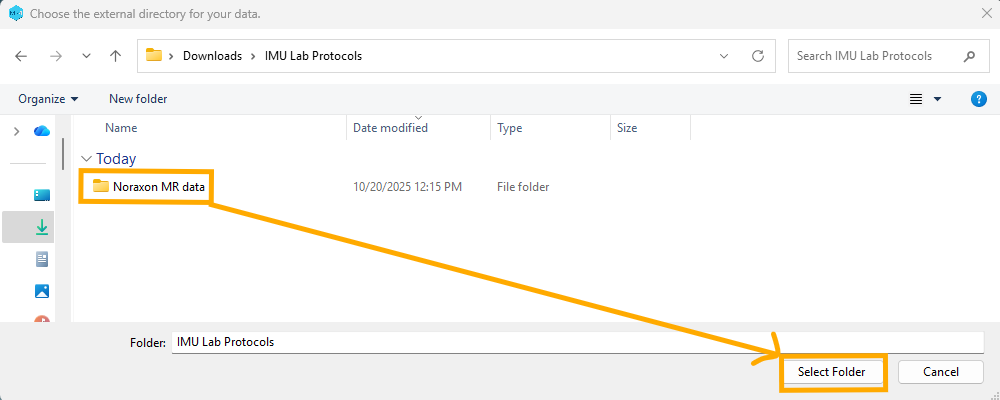Open Documents in the sidebar
Viewport: 1000px width, 400px height.
(42, 259)
